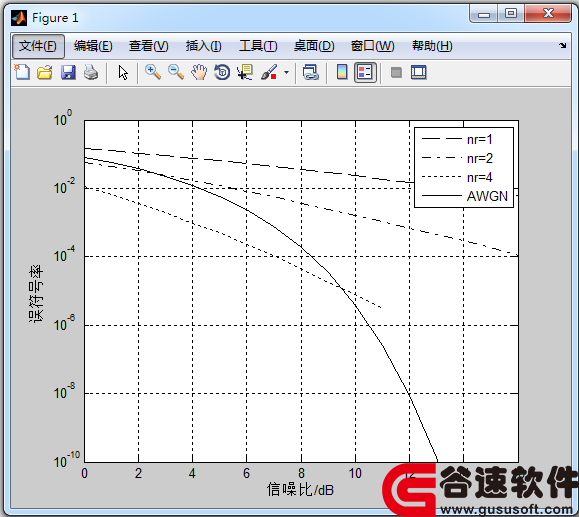Click the MATLAB logo in title bar
This screenshot has height=517, width=579.
pos(19,18)
